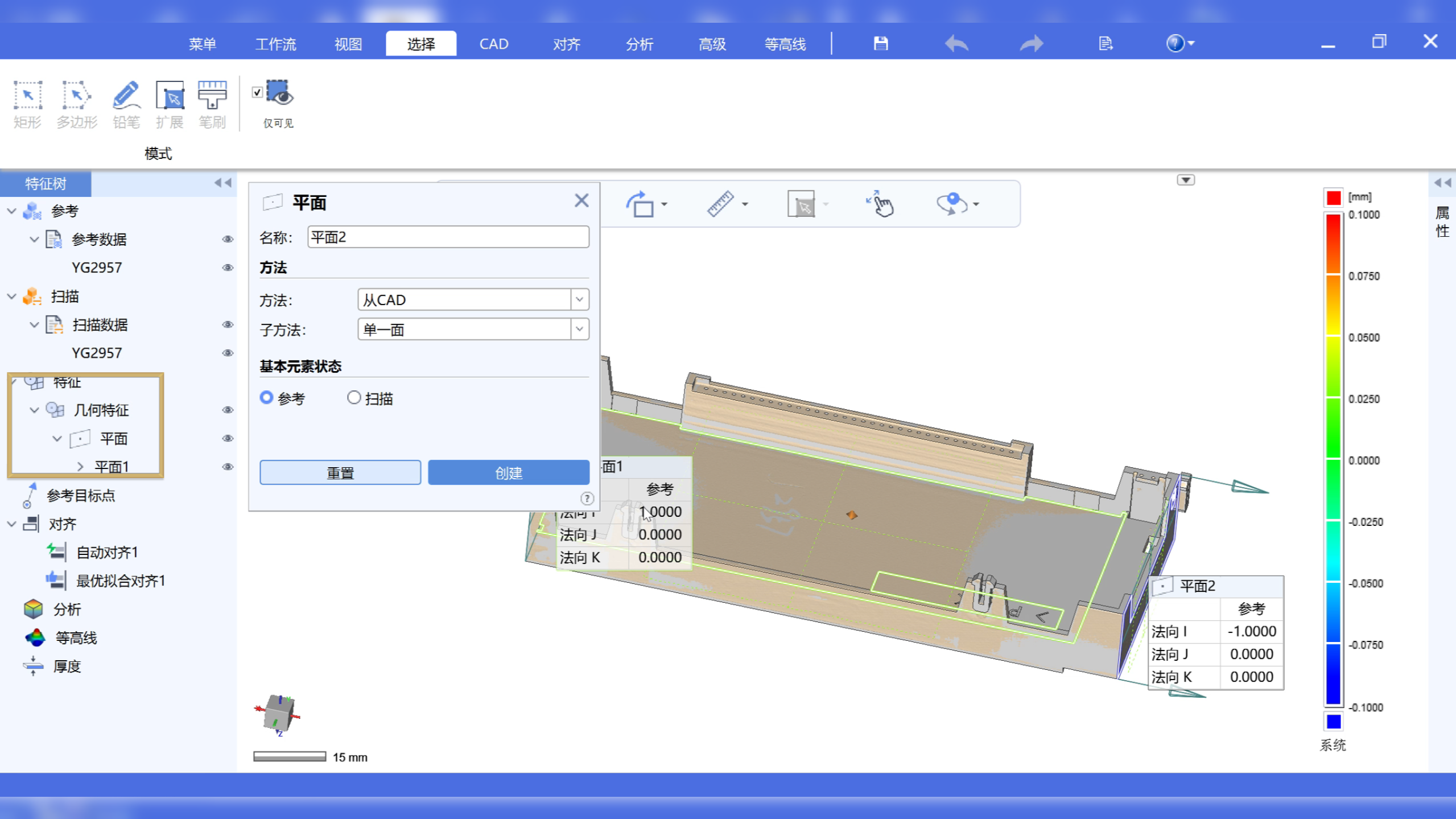Screen dimensions: 1456x819
Task: Select the 笔刷 brush selection tool
Action: pyautogui.click(x=212, y=105)
